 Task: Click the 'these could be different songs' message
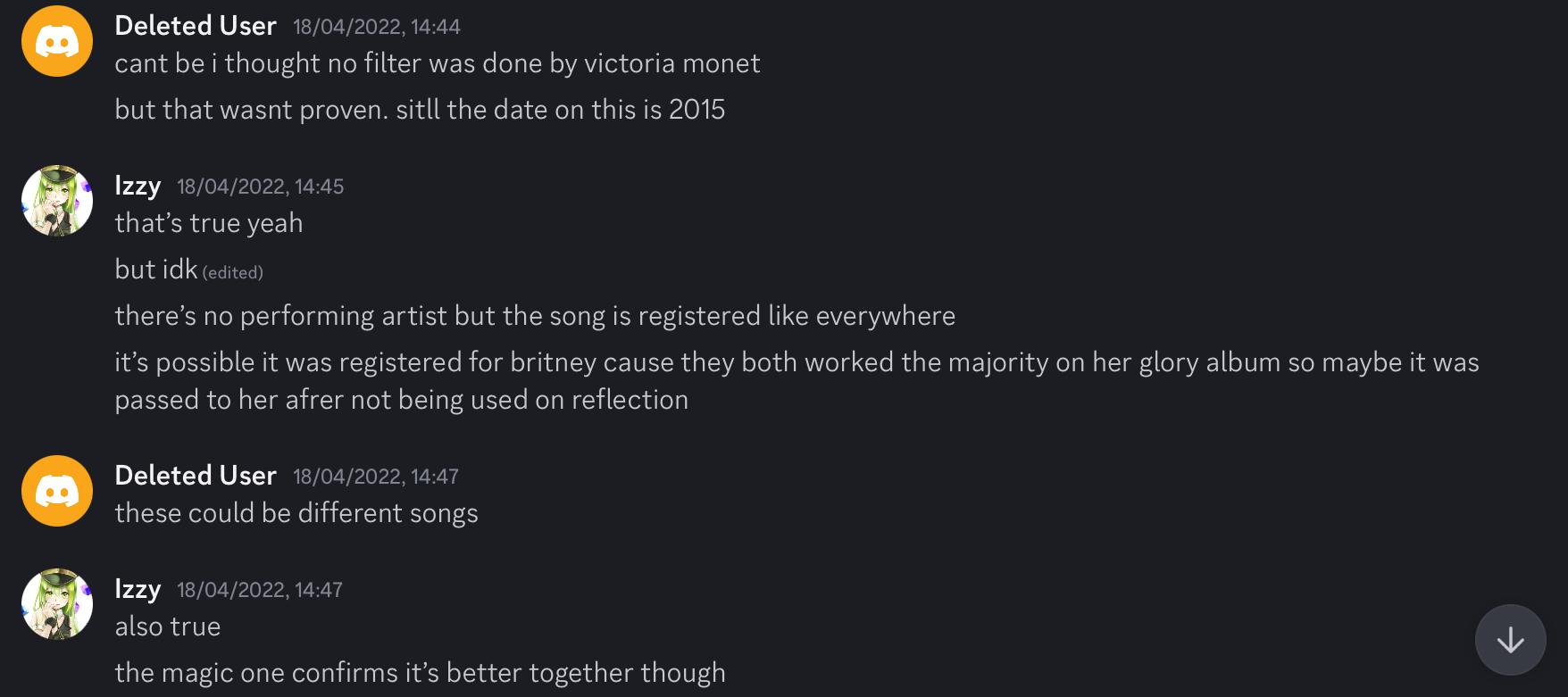(296, 513)
